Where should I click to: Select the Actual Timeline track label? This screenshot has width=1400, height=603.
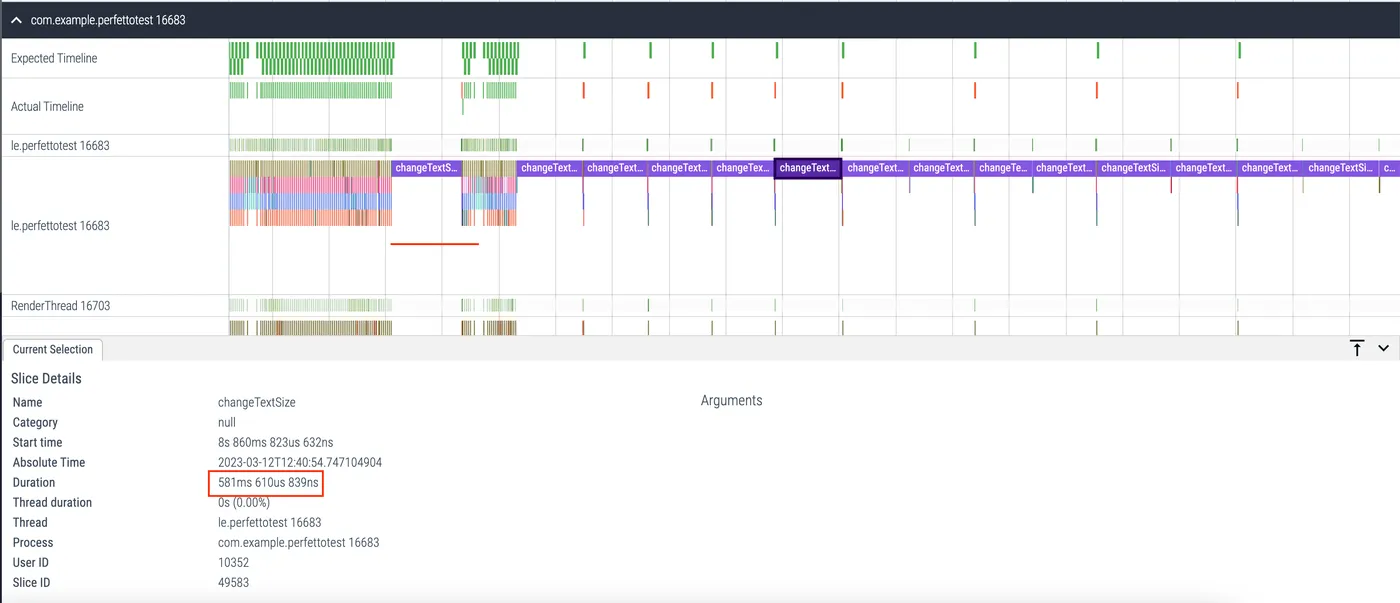point(47,106)
